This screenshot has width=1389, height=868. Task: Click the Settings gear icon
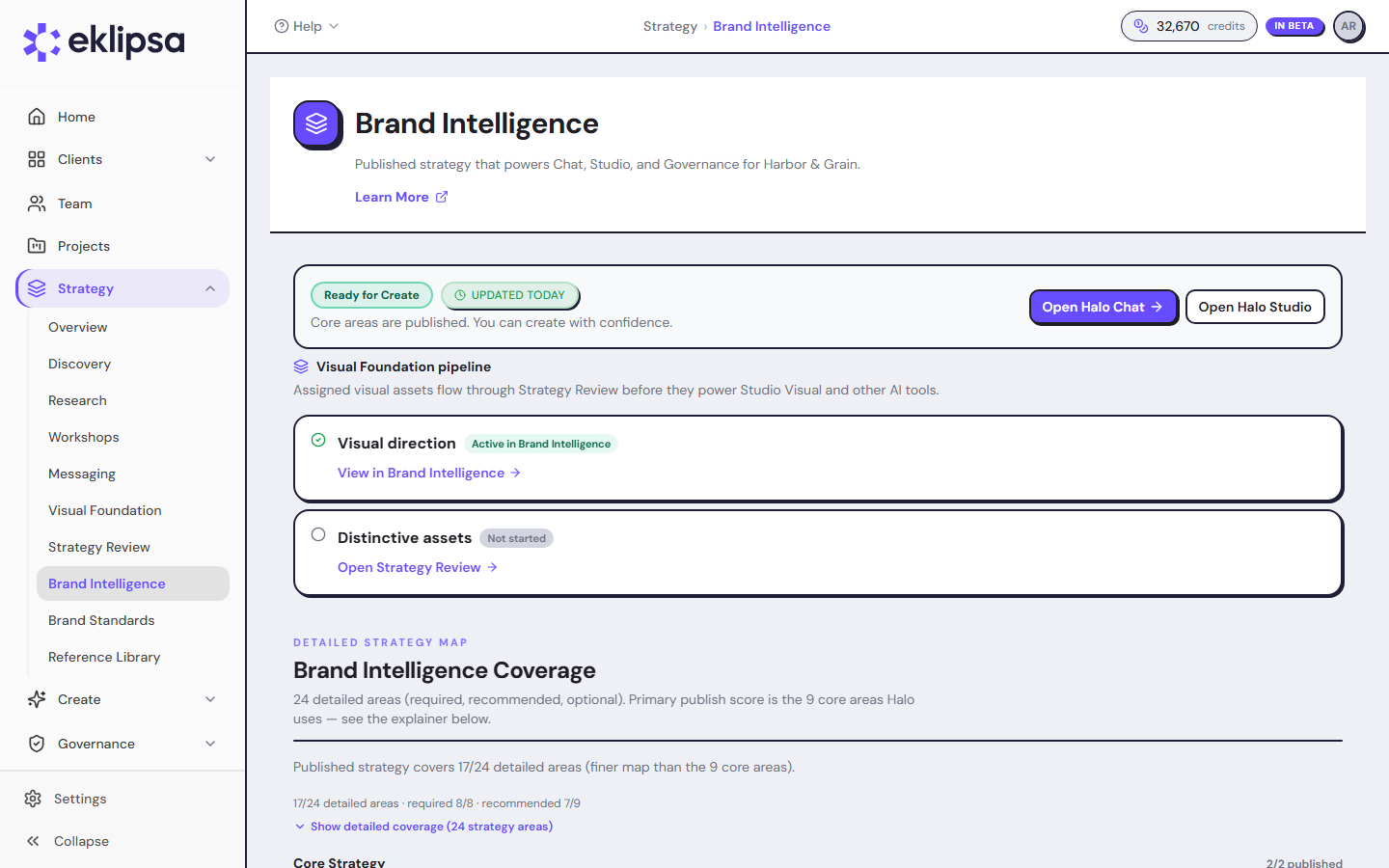[x=33, y=799]
